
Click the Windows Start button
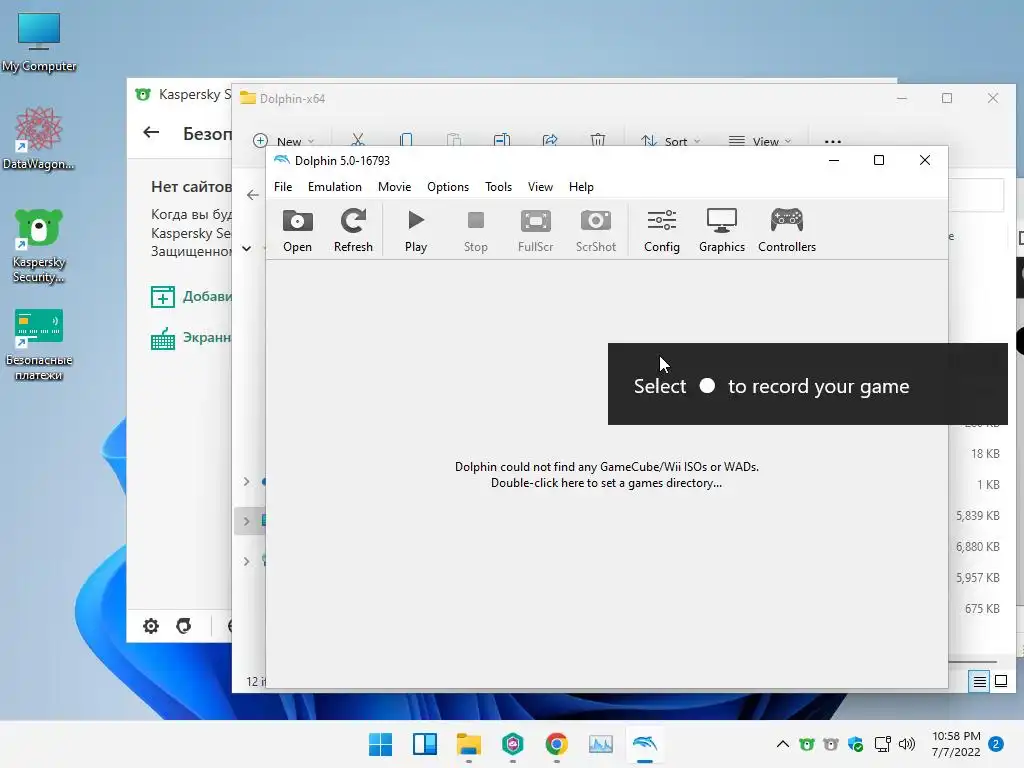(x=380, y=744)
